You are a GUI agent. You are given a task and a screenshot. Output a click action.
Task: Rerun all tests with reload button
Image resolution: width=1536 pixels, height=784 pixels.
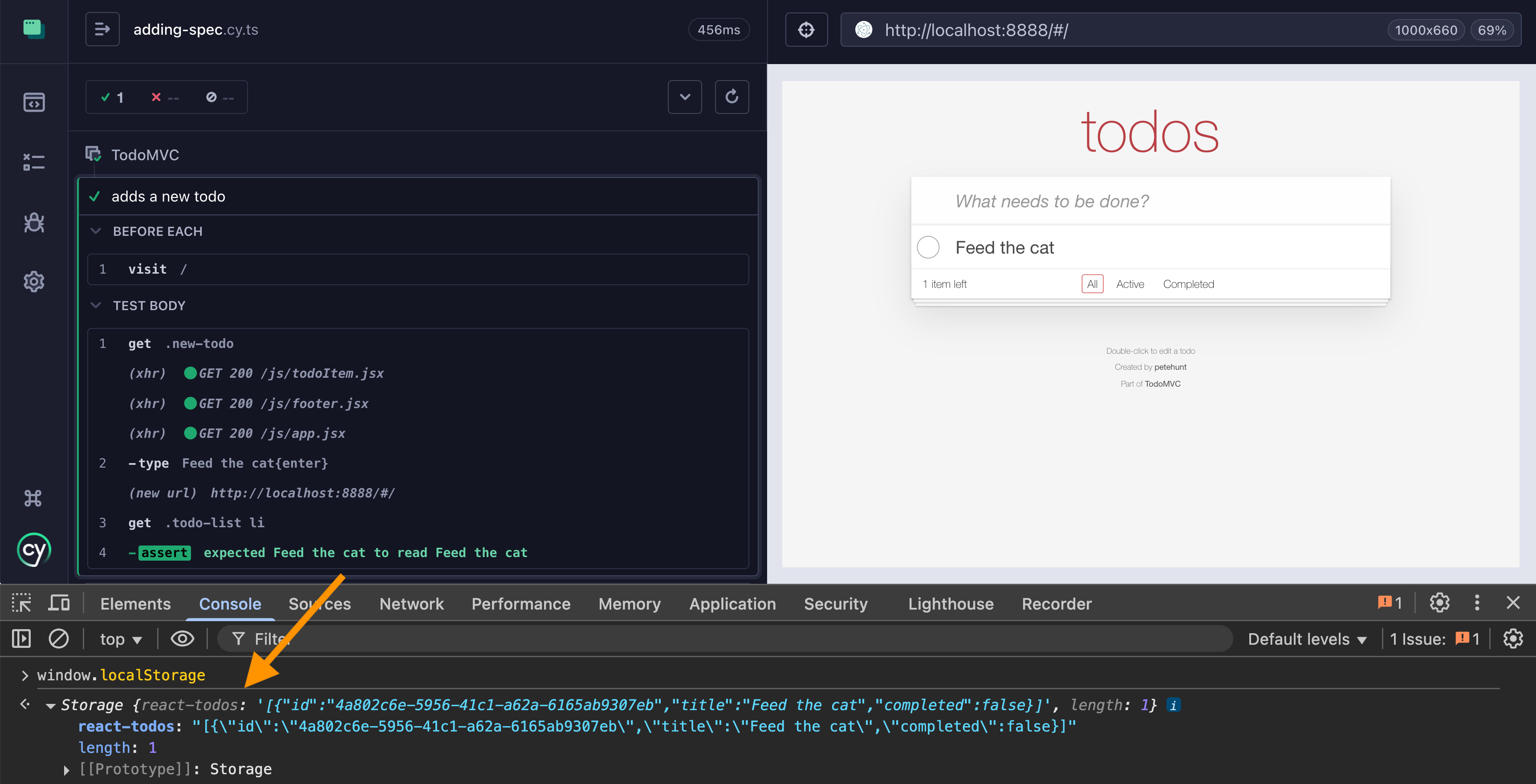(731, 97)
